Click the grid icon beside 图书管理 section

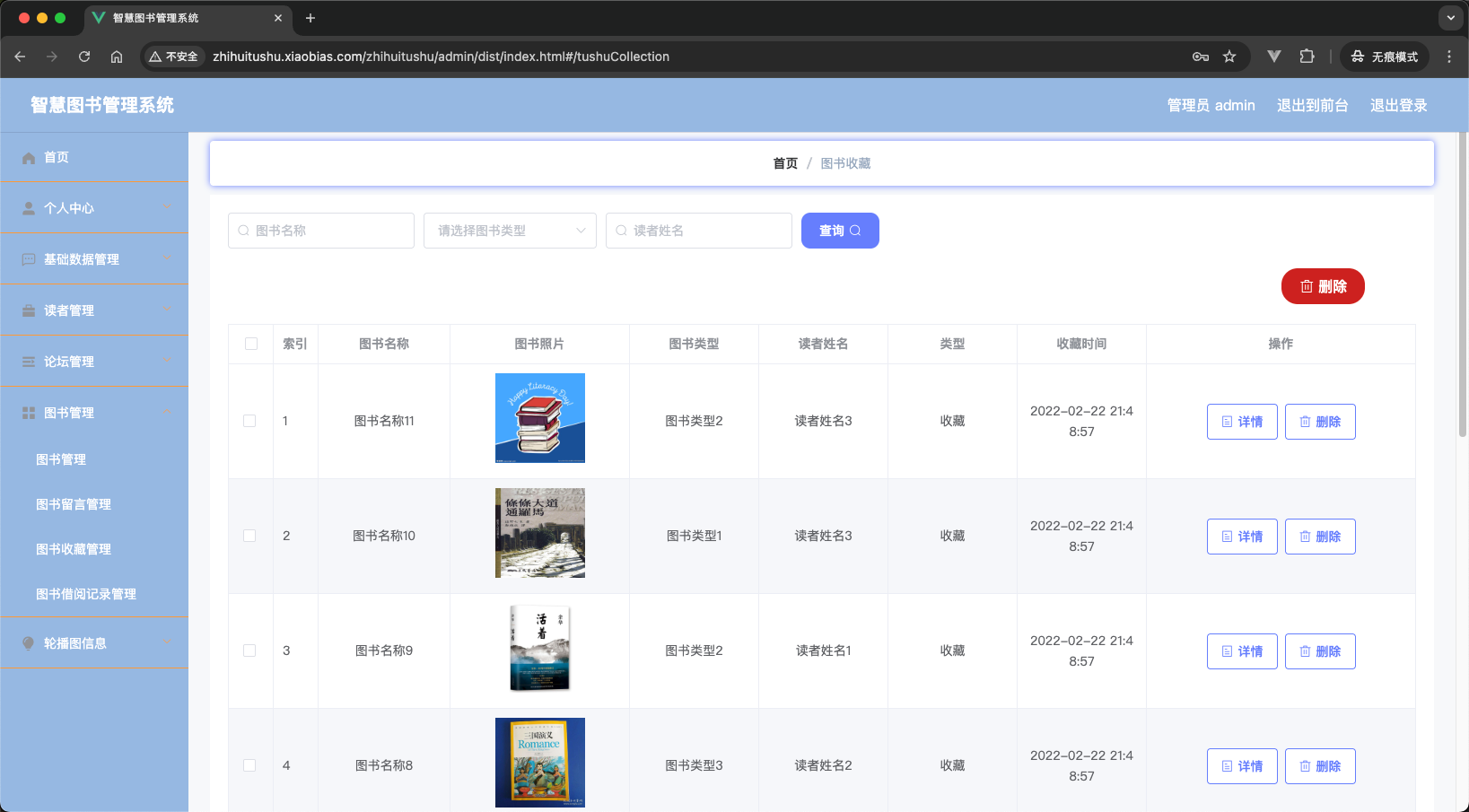click(29, 413)
